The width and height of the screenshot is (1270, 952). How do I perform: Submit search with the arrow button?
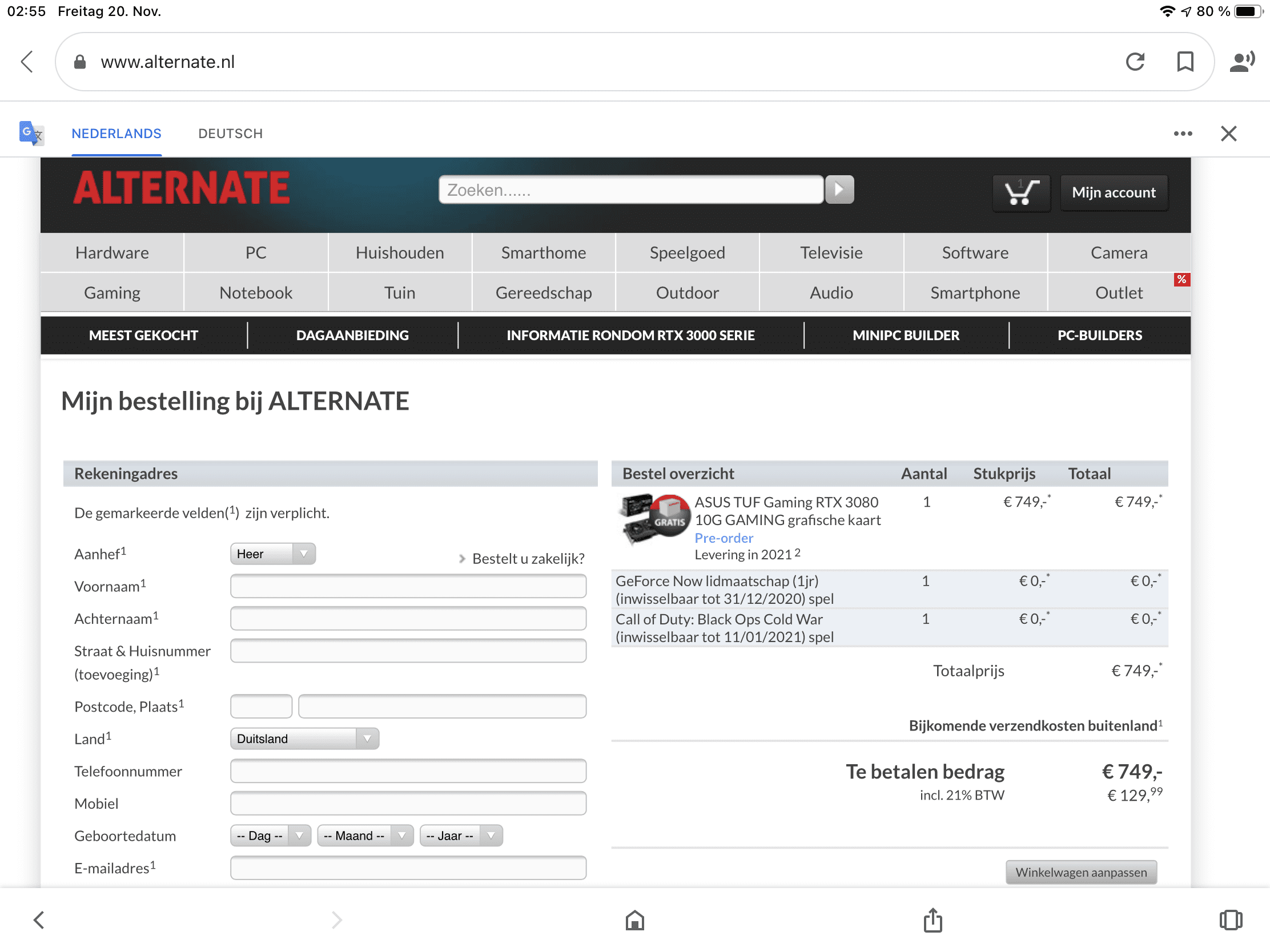pos(839,189)
